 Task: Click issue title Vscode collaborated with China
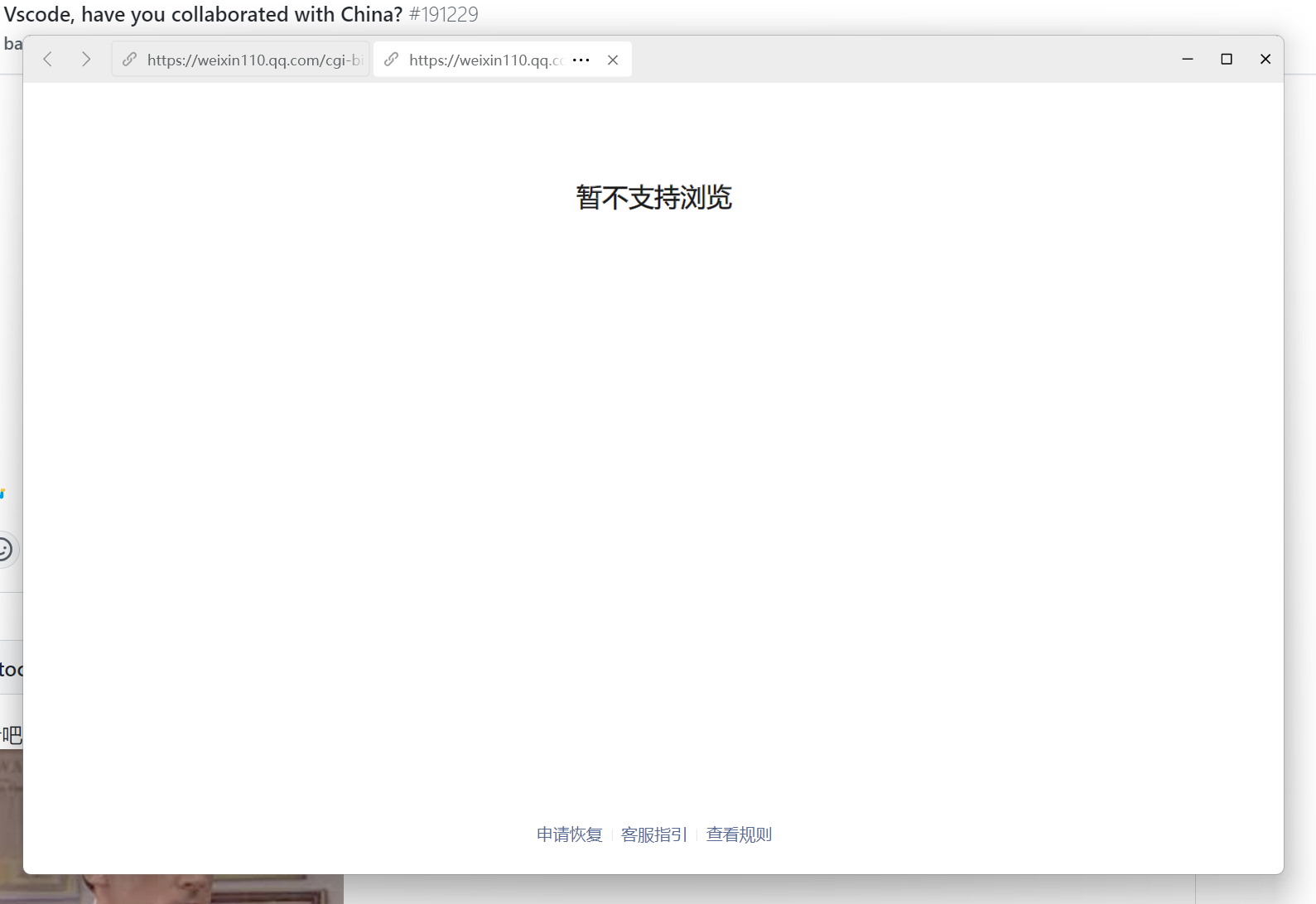pyautogui.click(x=204, y=14)
